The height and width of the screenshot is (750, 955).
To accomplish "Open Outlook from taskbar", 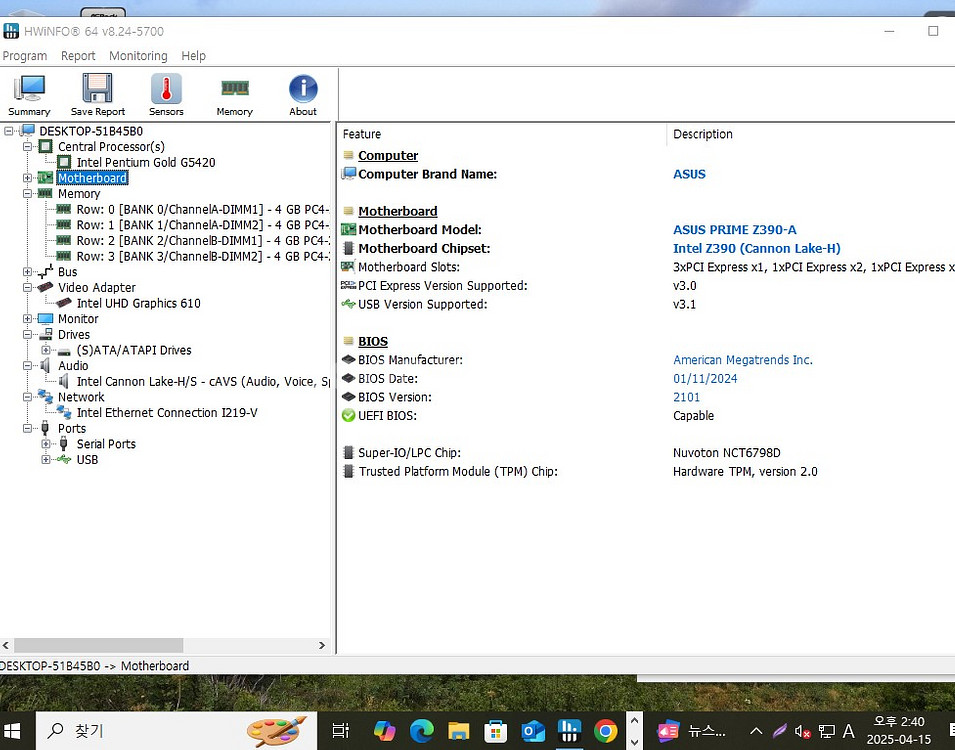I will pyautogui.click(x=533, y=731).
